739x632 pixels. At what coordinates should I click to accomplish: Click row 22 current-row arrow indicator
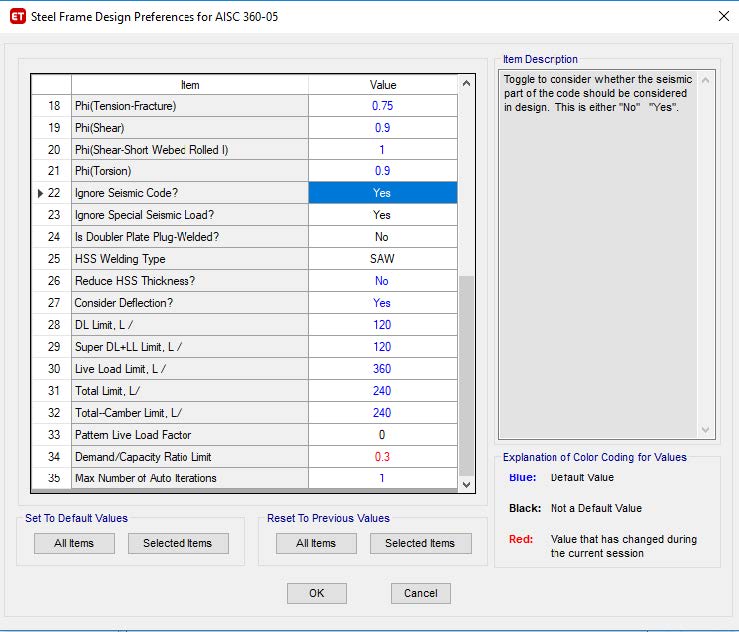40,193
